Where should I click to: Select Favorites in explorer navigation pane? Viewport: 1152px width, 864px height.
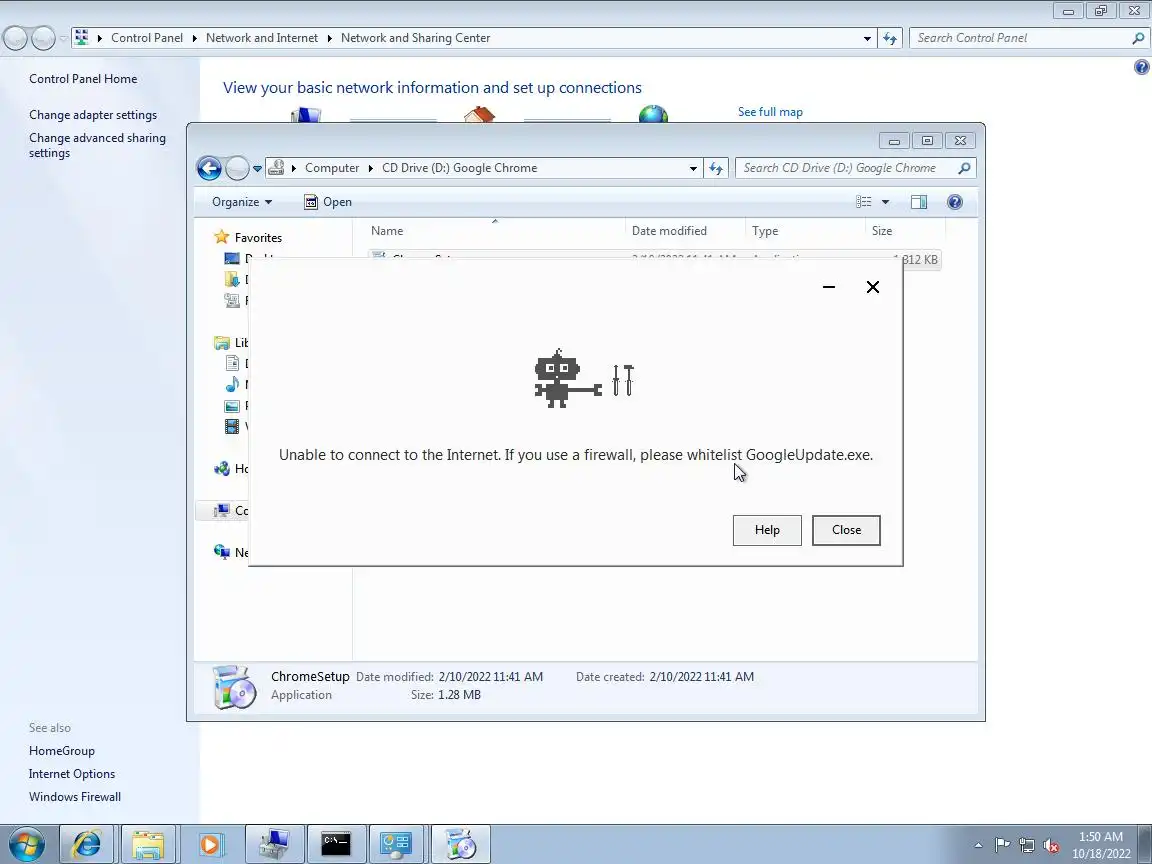pos(258,237)
